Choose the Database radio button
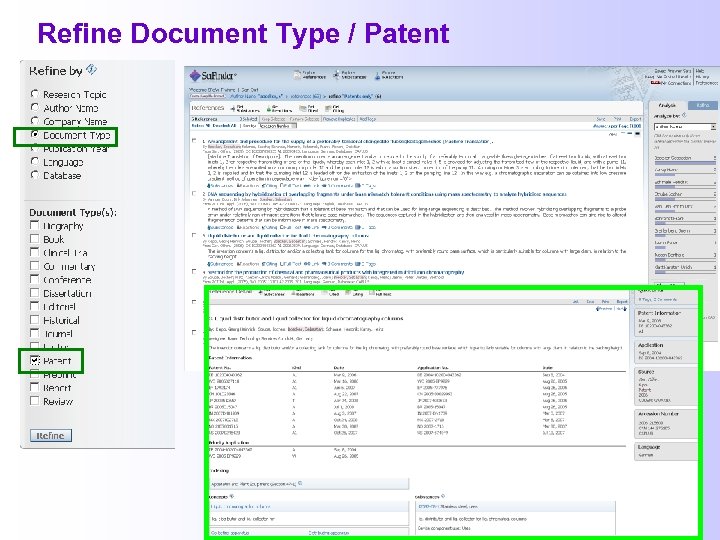The image size is (720, 540). pos(34,175)
